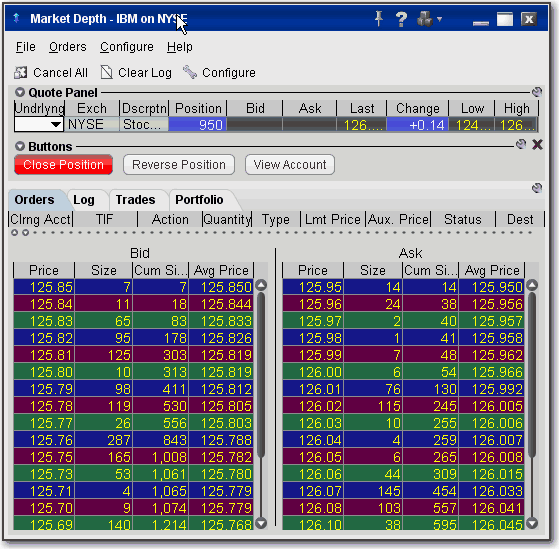Screen dimensions: 559x549
Task: Open the Orders menu
Action: pos(68,47)
